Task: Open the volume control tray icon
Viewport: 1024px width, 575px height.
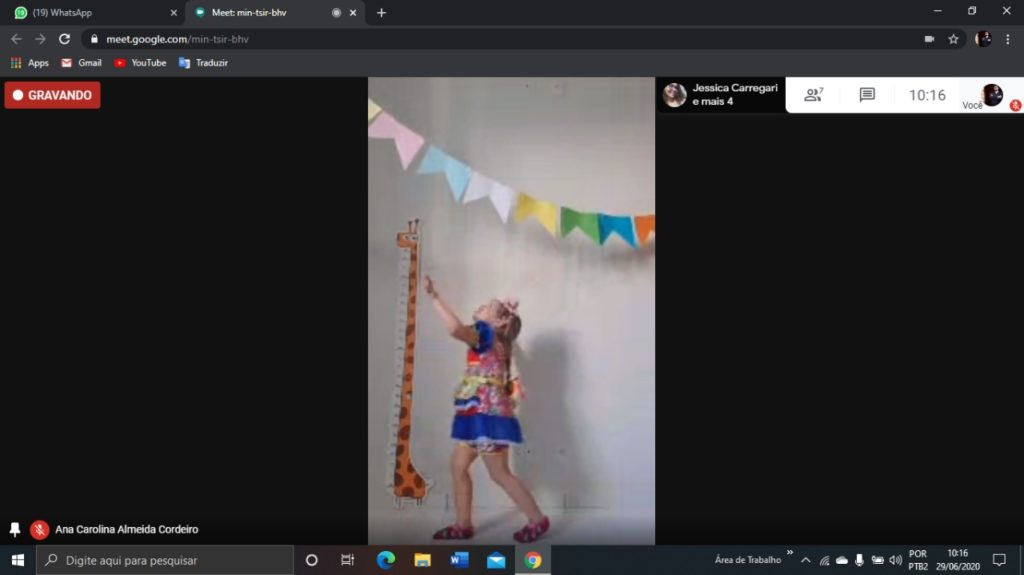Action: [895, 560]
